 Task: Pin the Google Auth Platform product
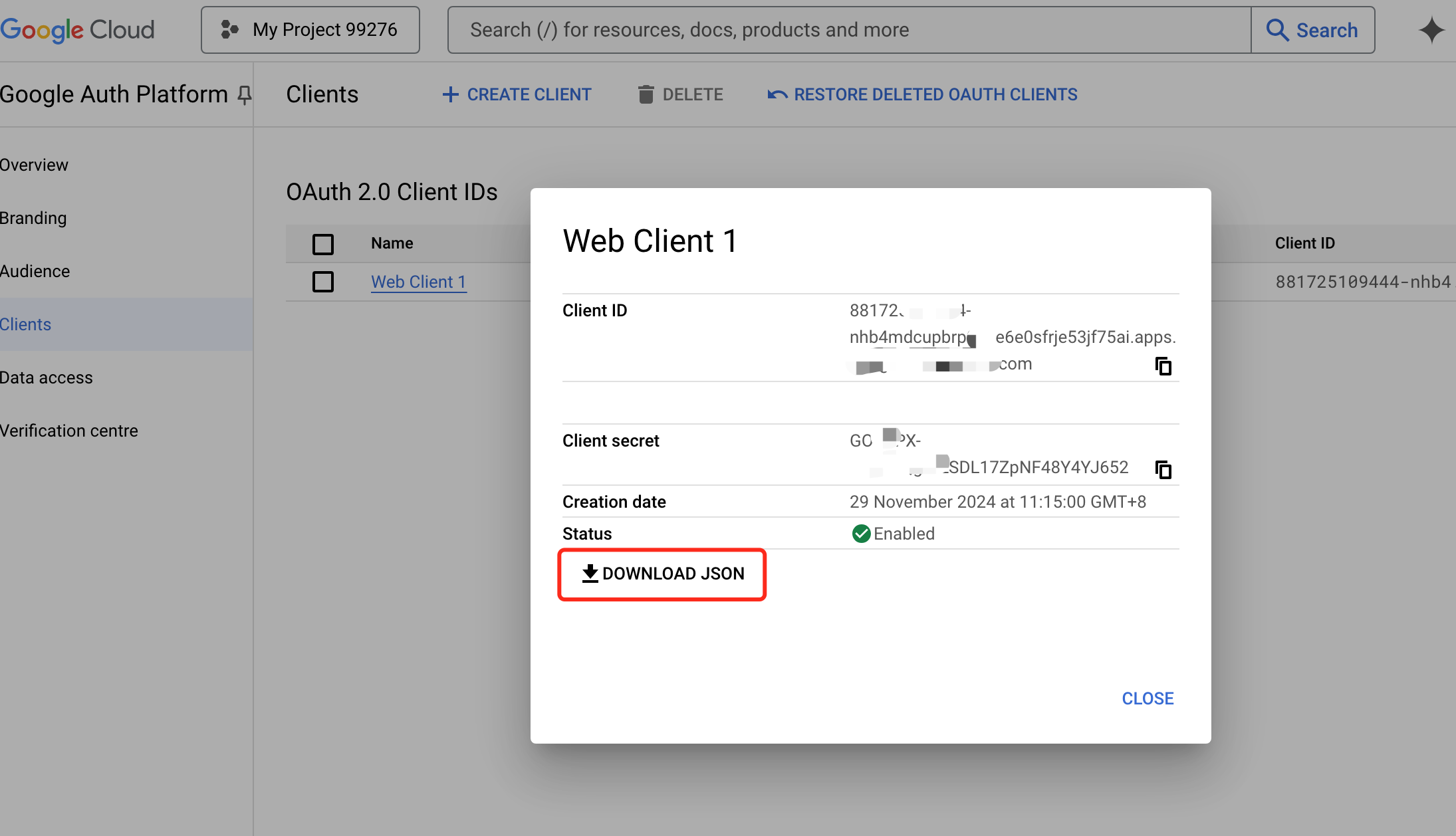(245, 95)
